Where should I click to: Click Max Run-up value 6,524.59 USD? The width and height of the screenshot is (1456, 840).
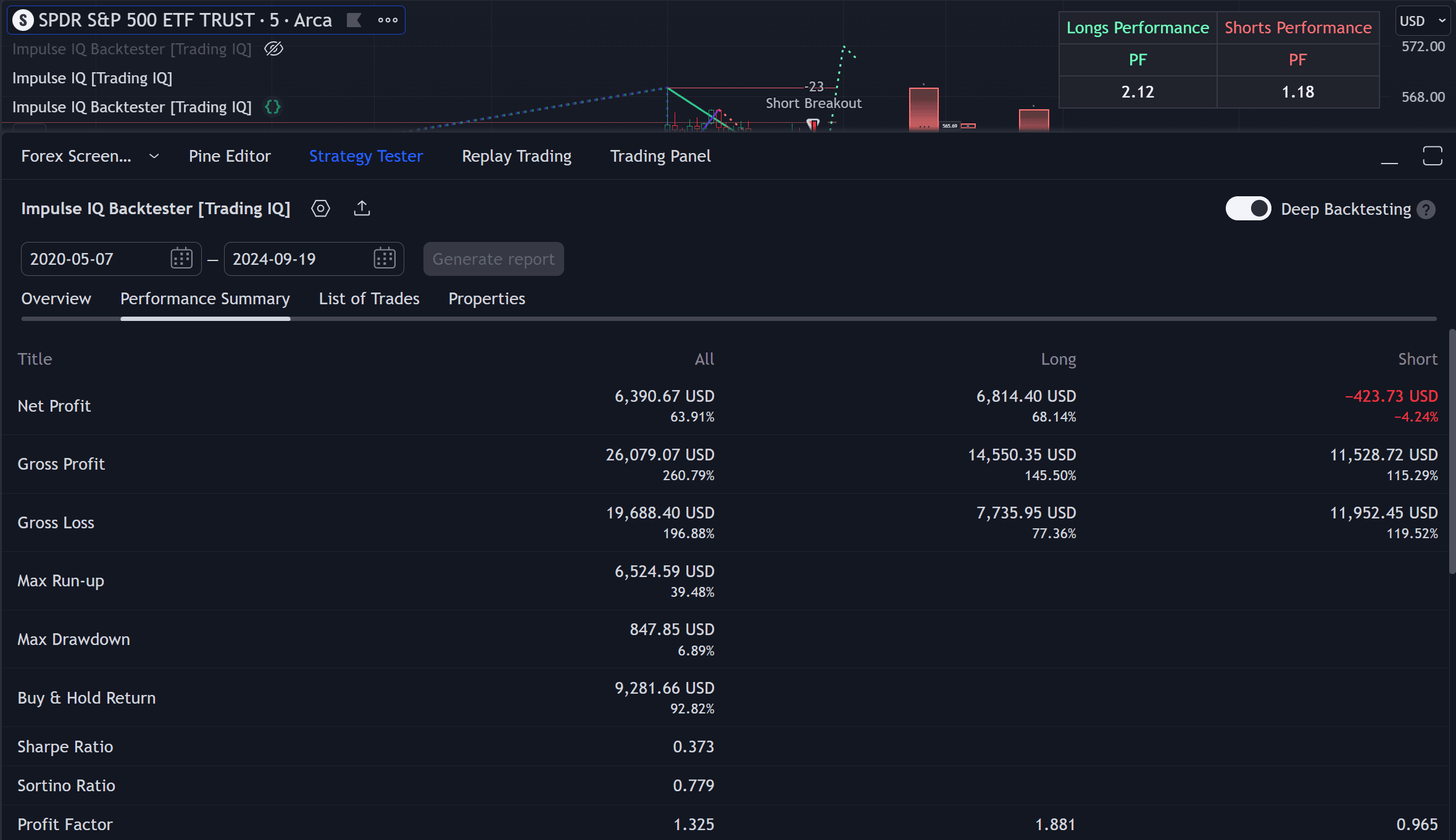pyautogui.click(x=664, y=572)
